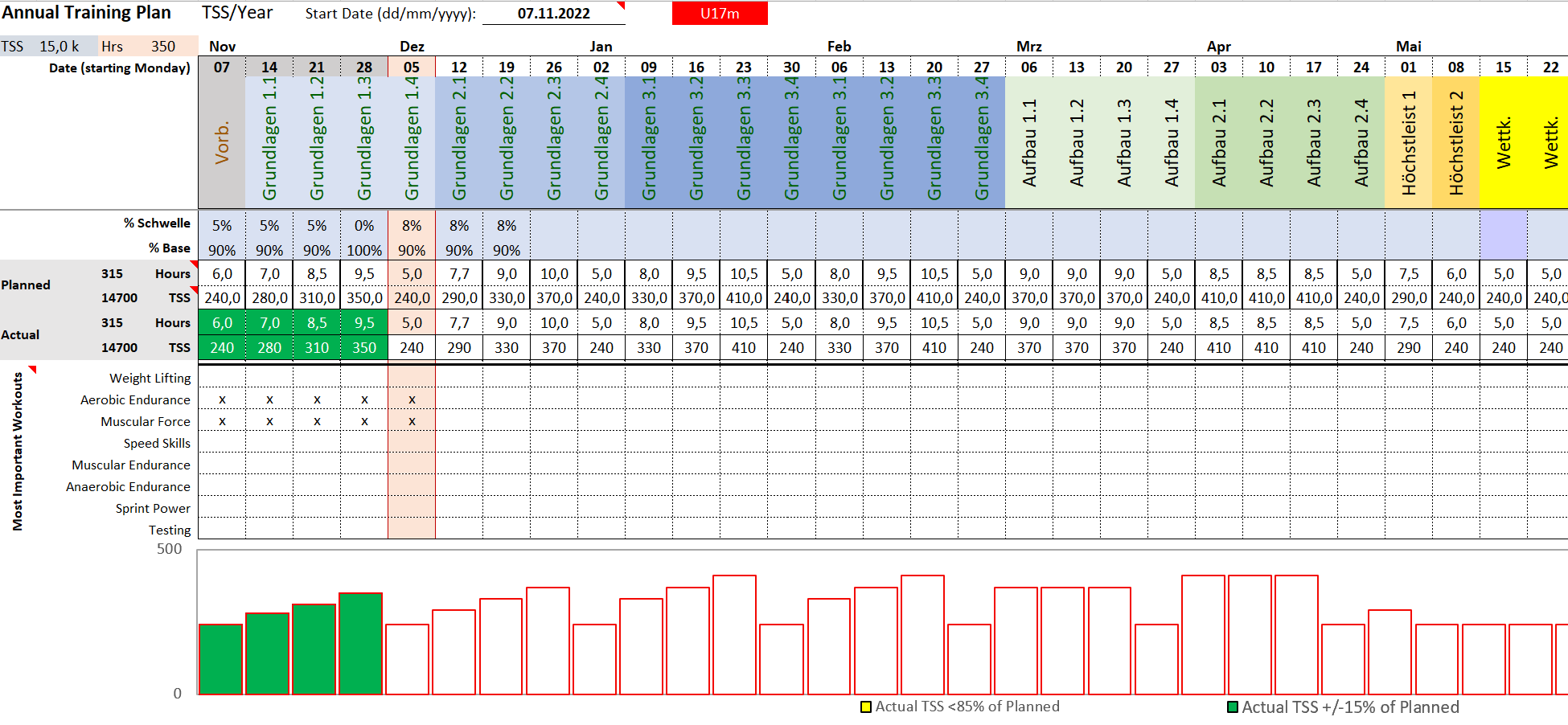Click the % Schwelle row label

click(157, 223)
